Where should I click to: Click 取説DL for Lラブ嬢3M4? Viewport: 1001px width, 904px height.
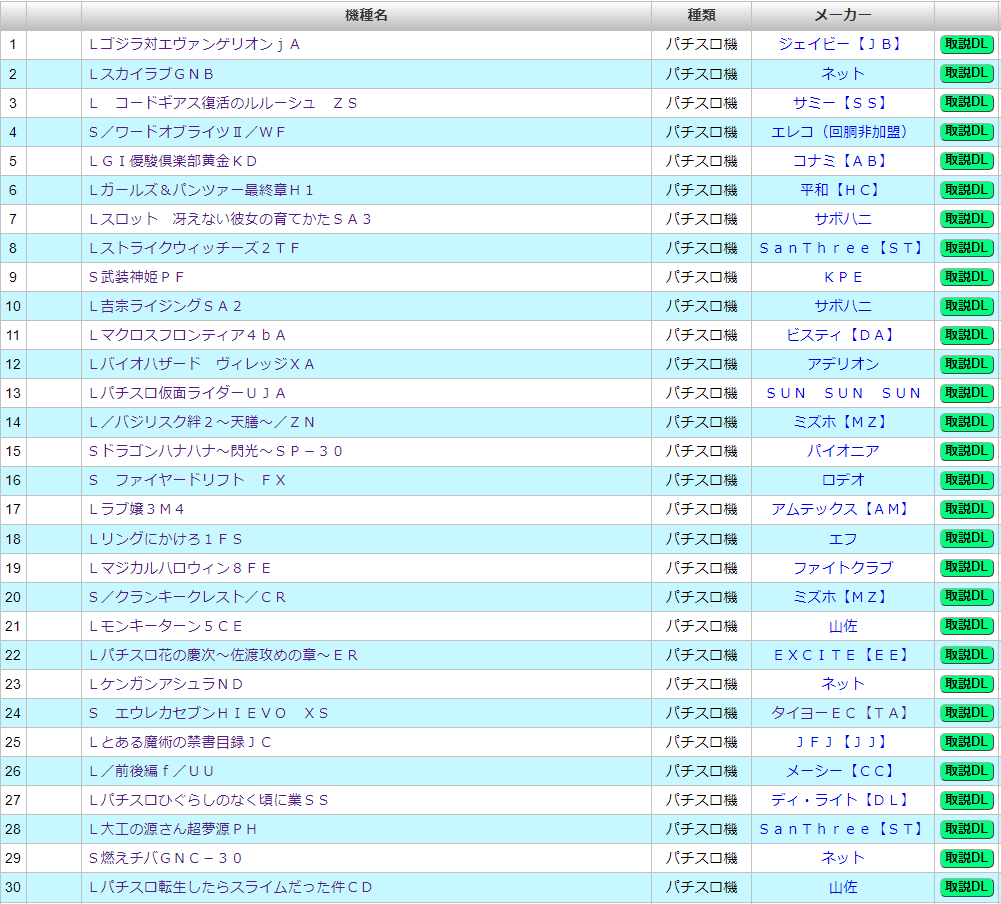967,509
